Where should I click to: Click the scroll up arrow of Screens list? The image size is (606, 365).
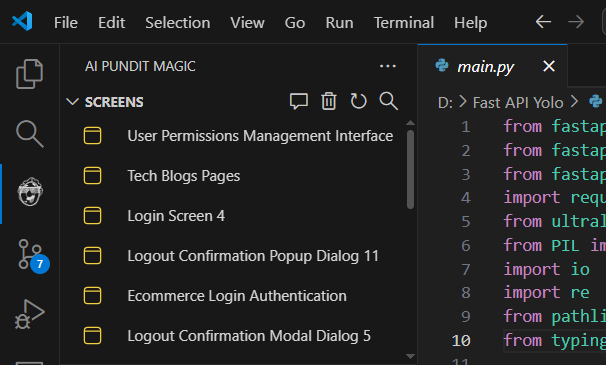point(410,123)
